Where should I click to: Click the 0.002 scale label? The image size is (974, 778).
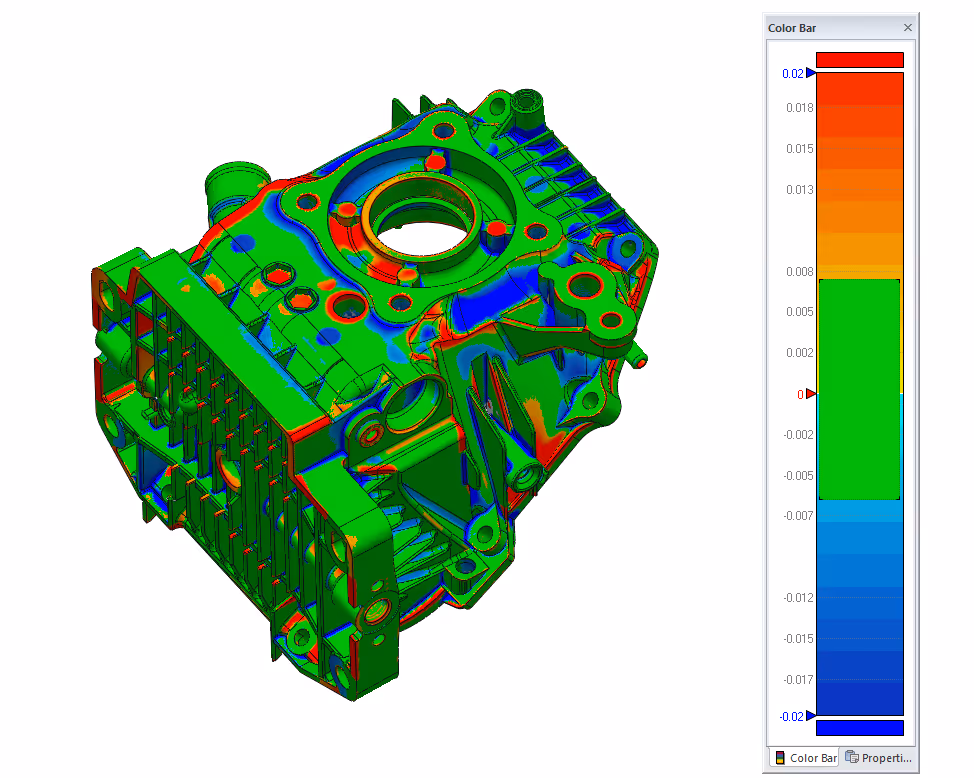click(799, 352)
